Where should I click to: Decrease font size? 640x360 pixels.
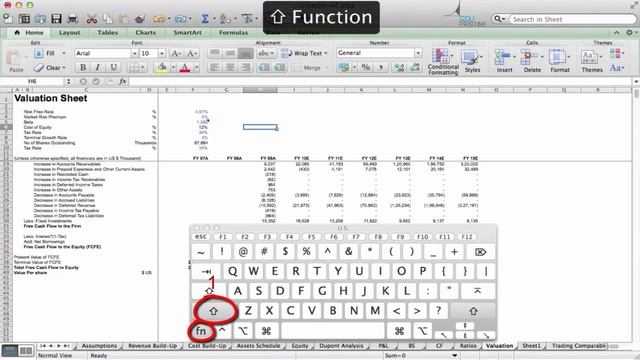pyautogui.click(x=191, y=53)
